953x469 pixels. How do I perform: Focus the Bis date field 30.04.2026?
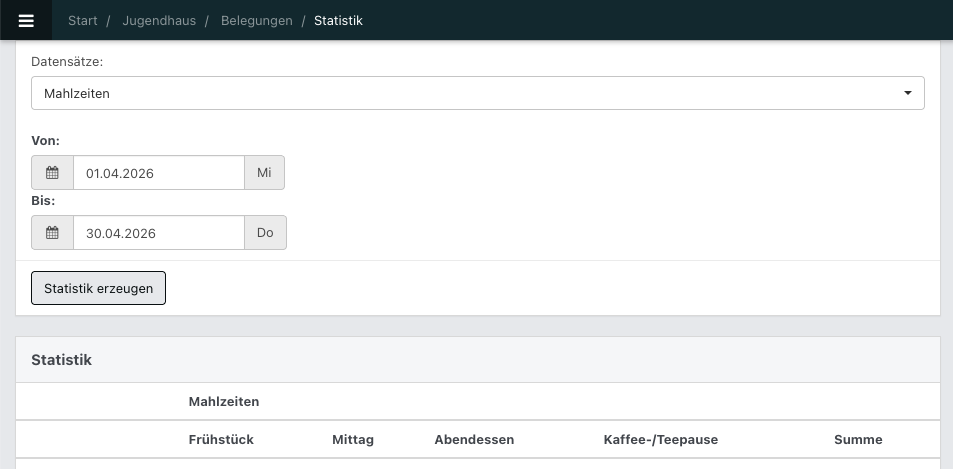pos(159,233)
